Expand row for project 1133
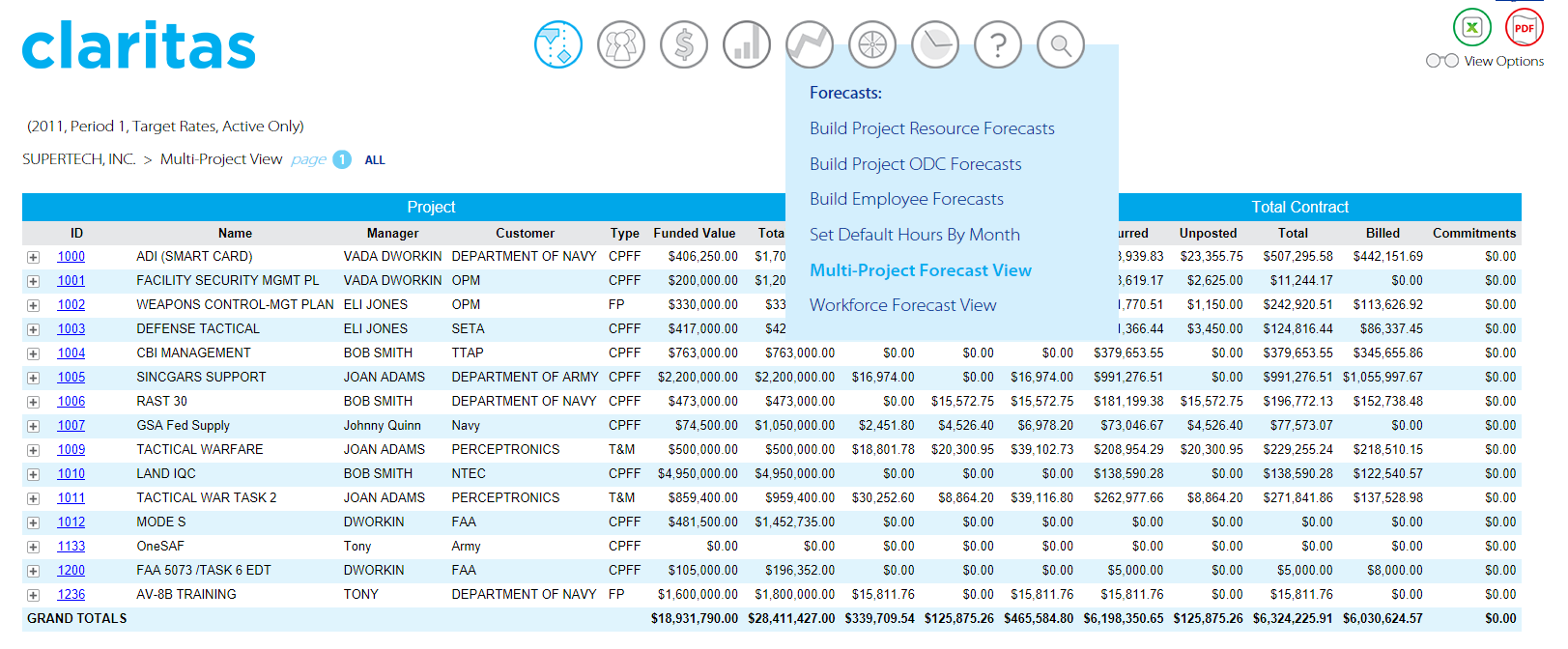The height and width of the screenshot is (649, 1568). (33, 547)
